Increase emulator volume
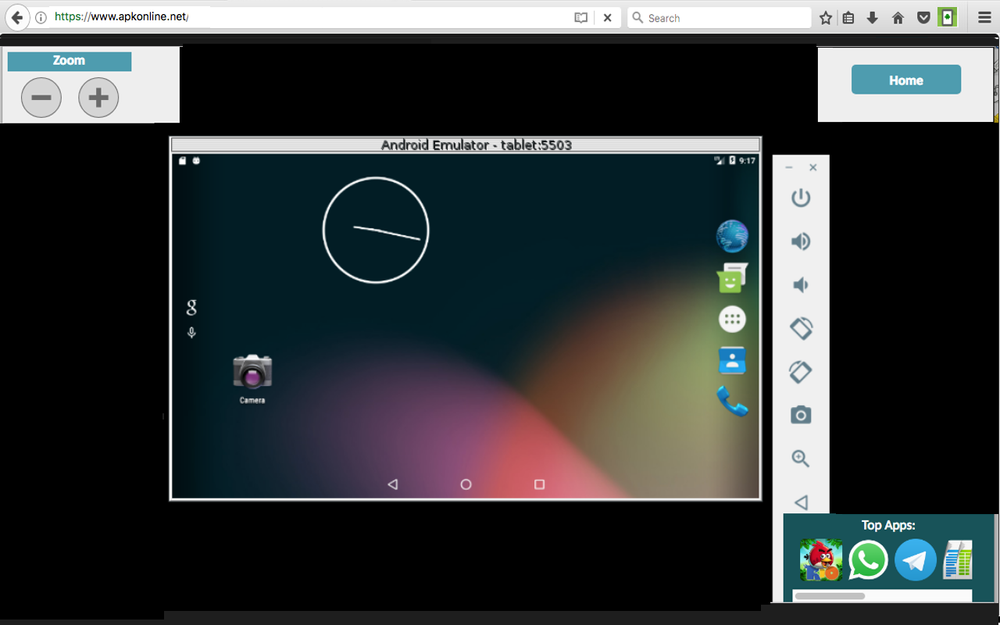The height and width of the screenshot is (625, 1000). click(x=800, y=241)
